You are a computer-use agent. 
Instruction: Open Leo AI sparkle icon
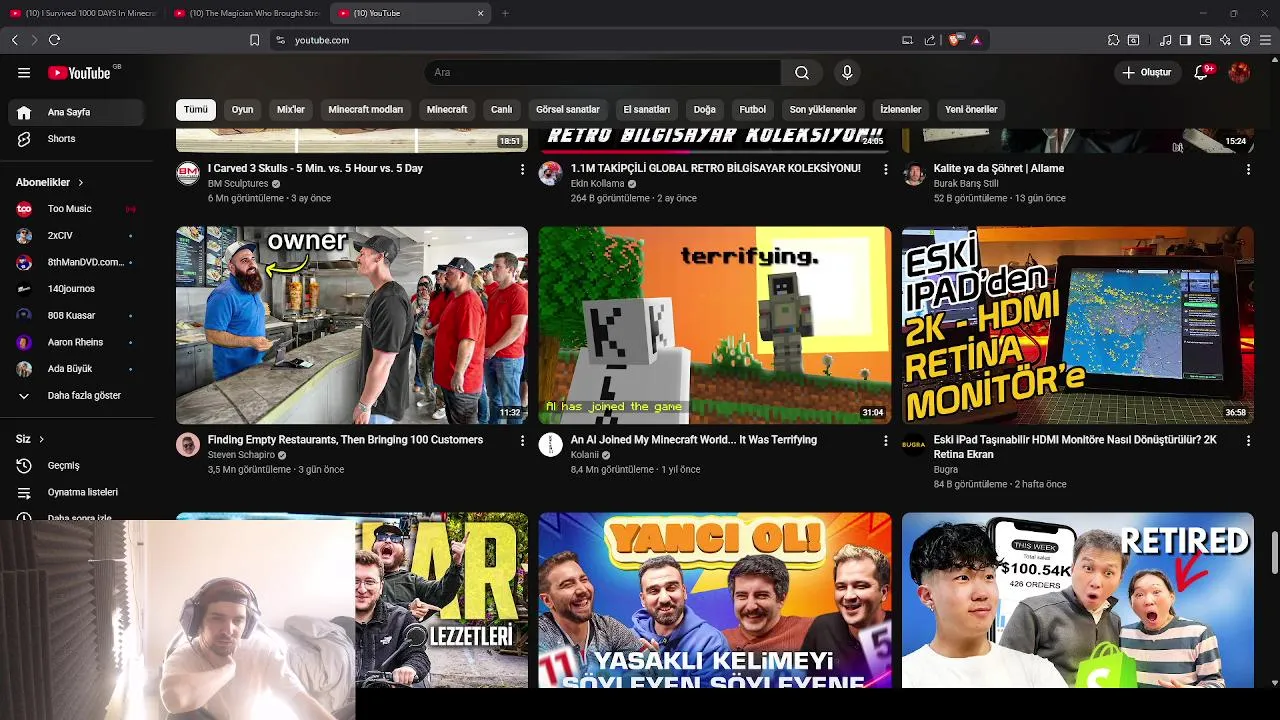[x=1225, y=40]
